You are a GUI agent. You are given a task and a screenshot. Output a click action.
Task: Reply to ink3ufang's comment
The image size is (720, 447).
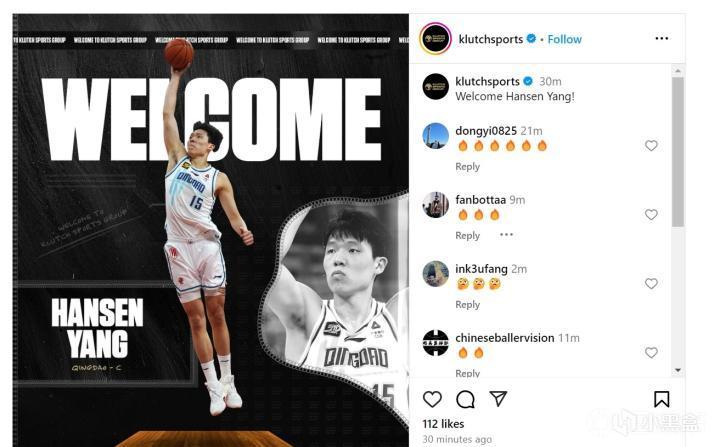(467, 304)
